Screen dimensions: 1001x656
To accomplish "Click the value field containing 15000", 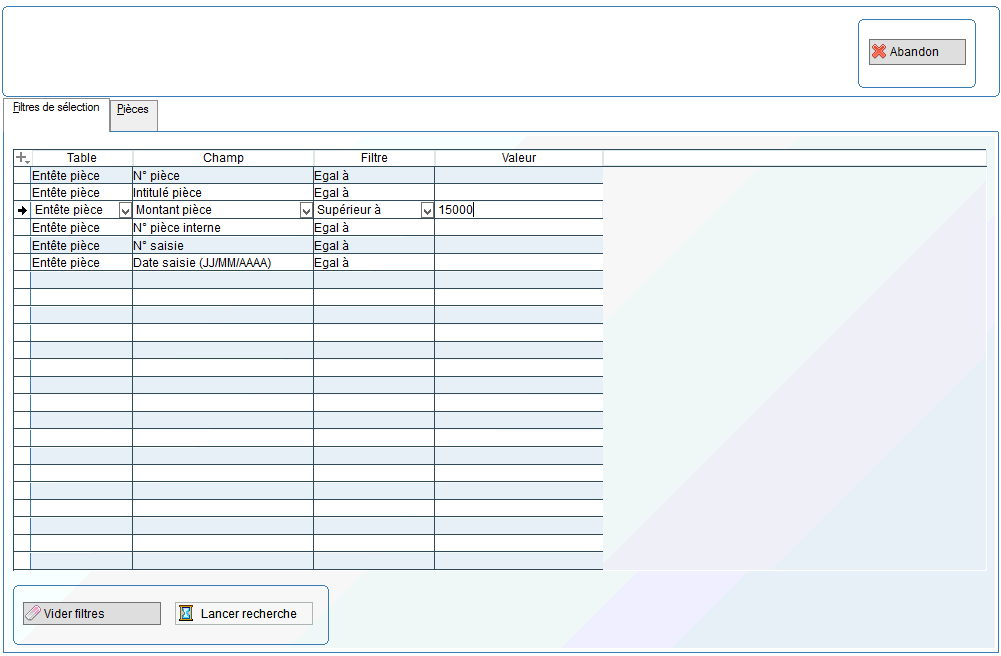I will click(518, 211).
